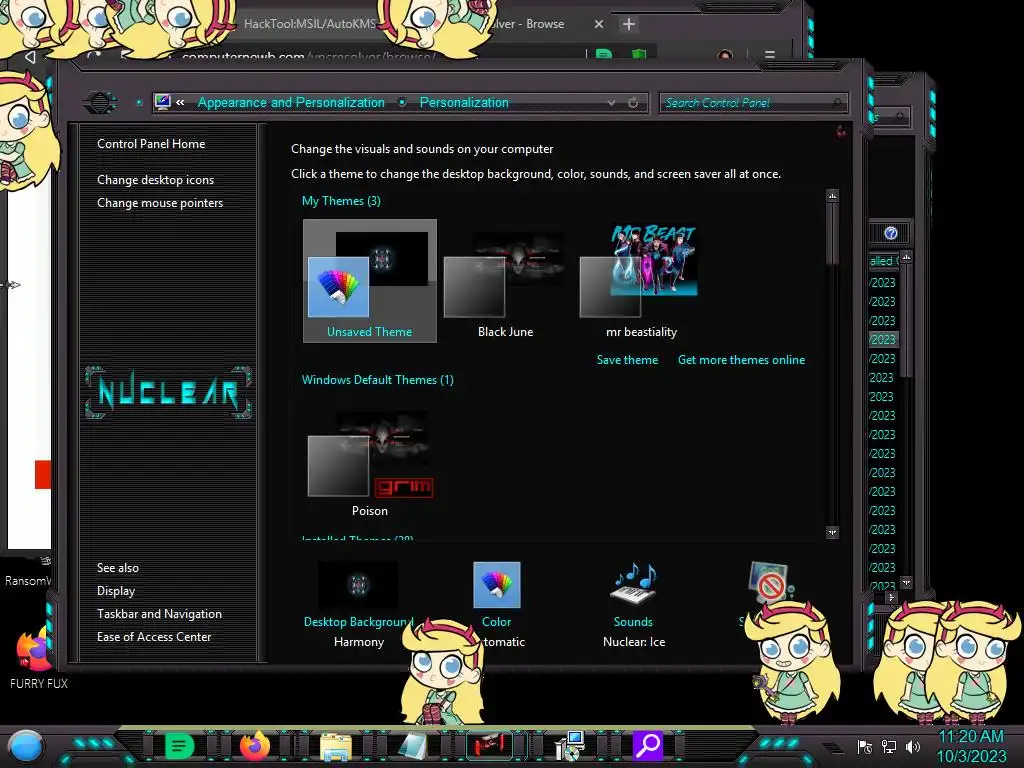The image size is (1024, 768).
Task: Click the Start orb on taskbar
Action: [x=25, y=746]
